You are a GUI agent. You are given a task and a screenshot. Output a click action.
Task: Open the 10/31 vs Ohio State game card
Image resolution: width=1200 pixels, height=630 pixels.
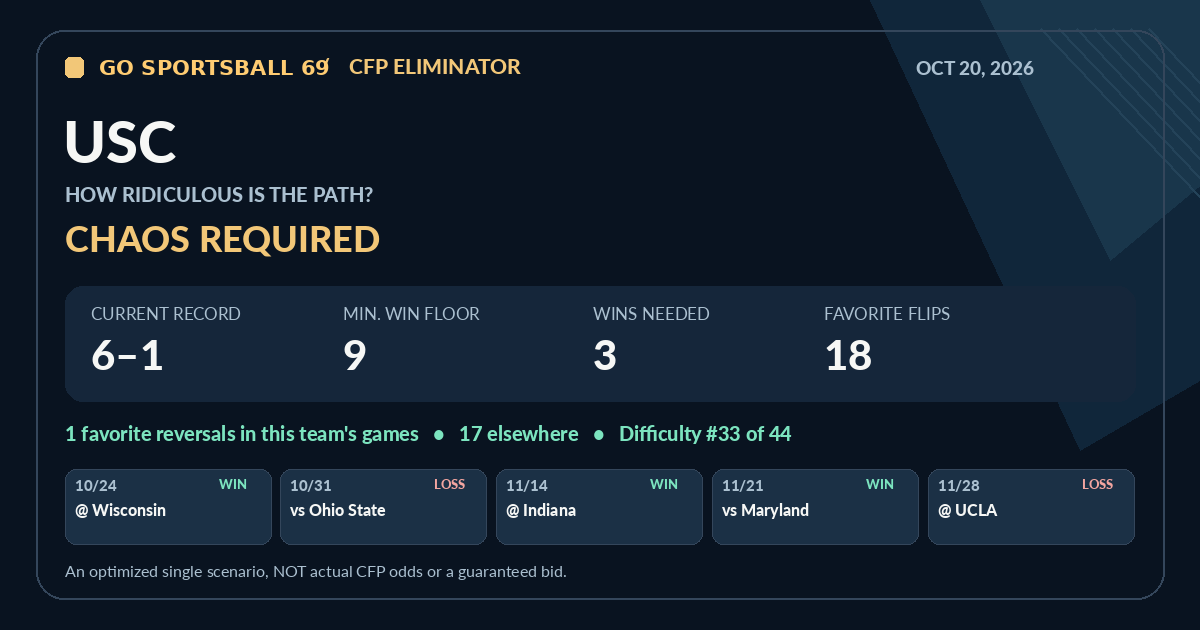384,507
